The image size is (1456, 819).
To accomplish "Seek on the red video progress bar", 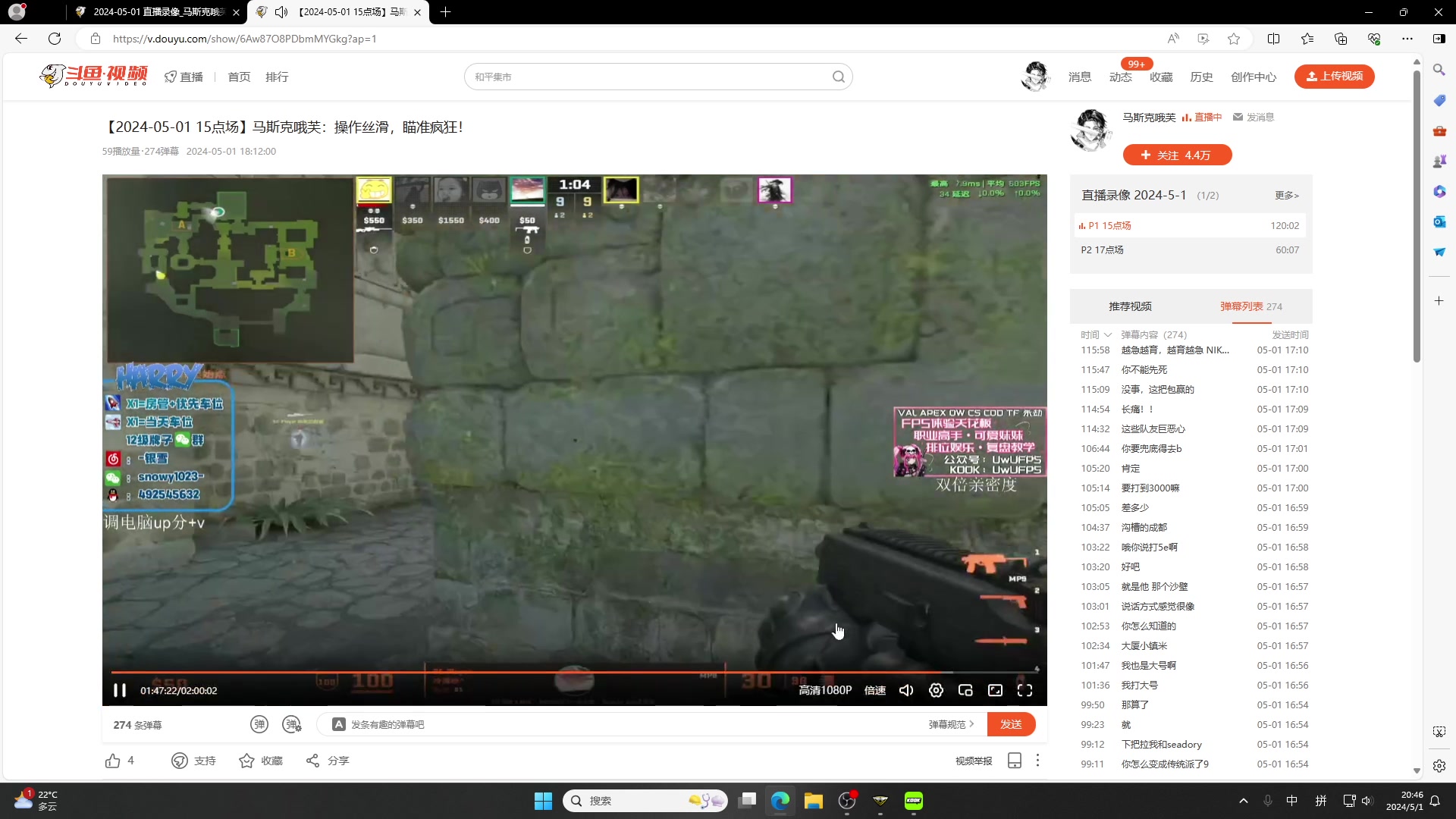I will point(574,672).
